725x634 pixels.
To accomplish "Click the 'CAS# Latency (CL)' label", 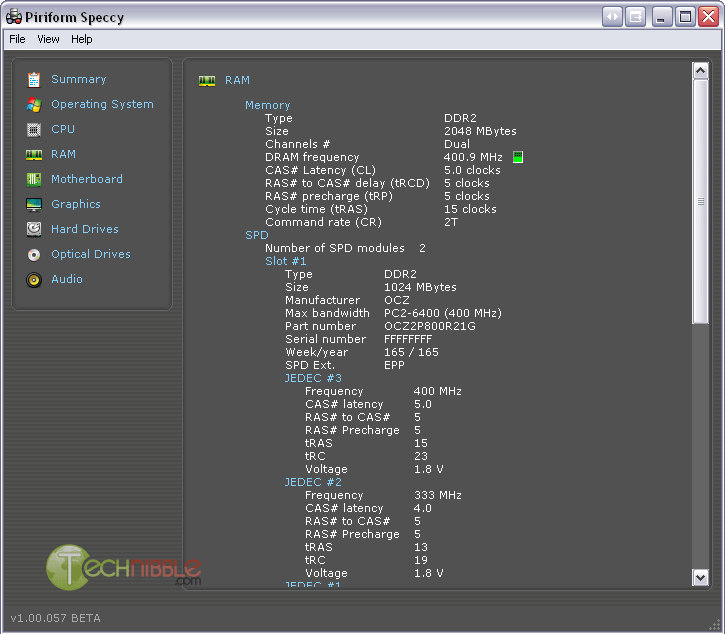I will click(x=320, y=170).
